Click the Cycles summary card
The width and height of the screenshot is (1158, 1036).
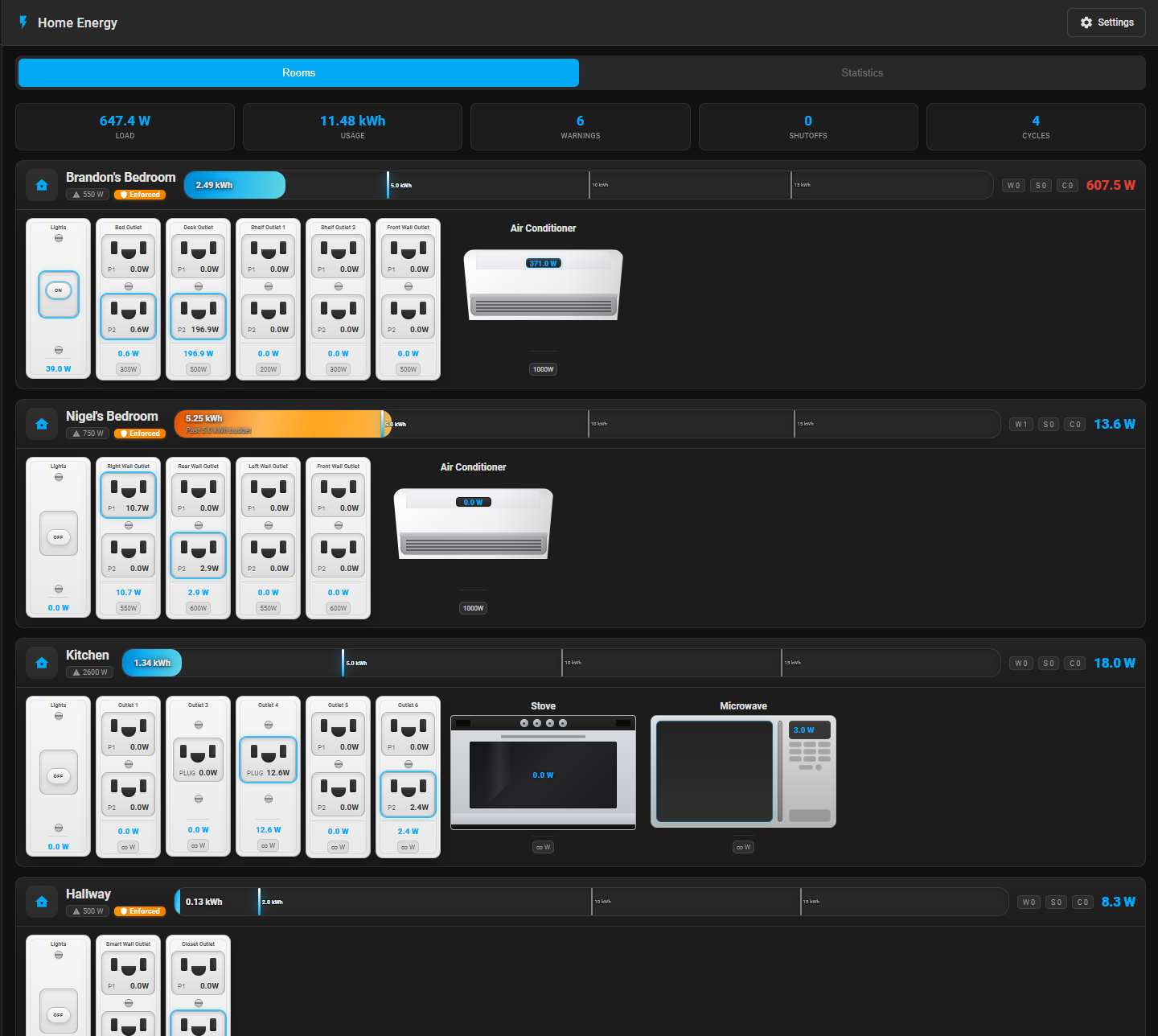coord(1036,126)
